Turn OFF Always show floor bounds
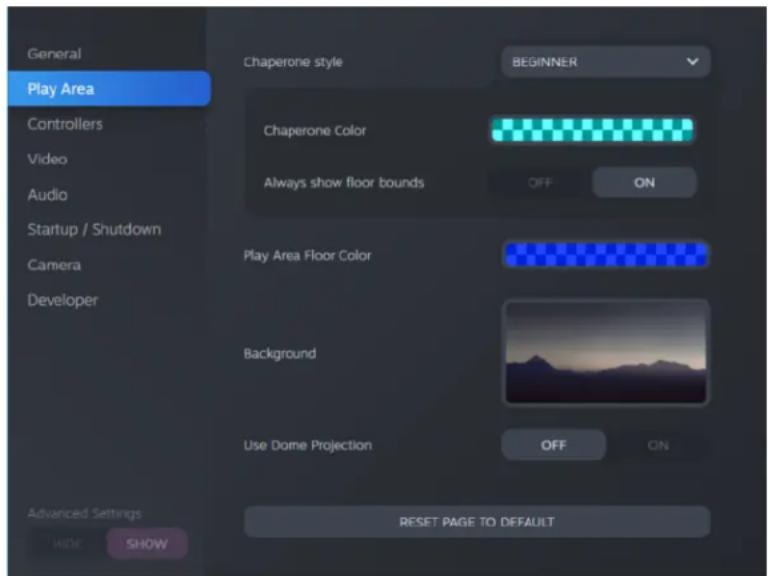Viewport: 768px width, 576px height. tap(540, 183)
